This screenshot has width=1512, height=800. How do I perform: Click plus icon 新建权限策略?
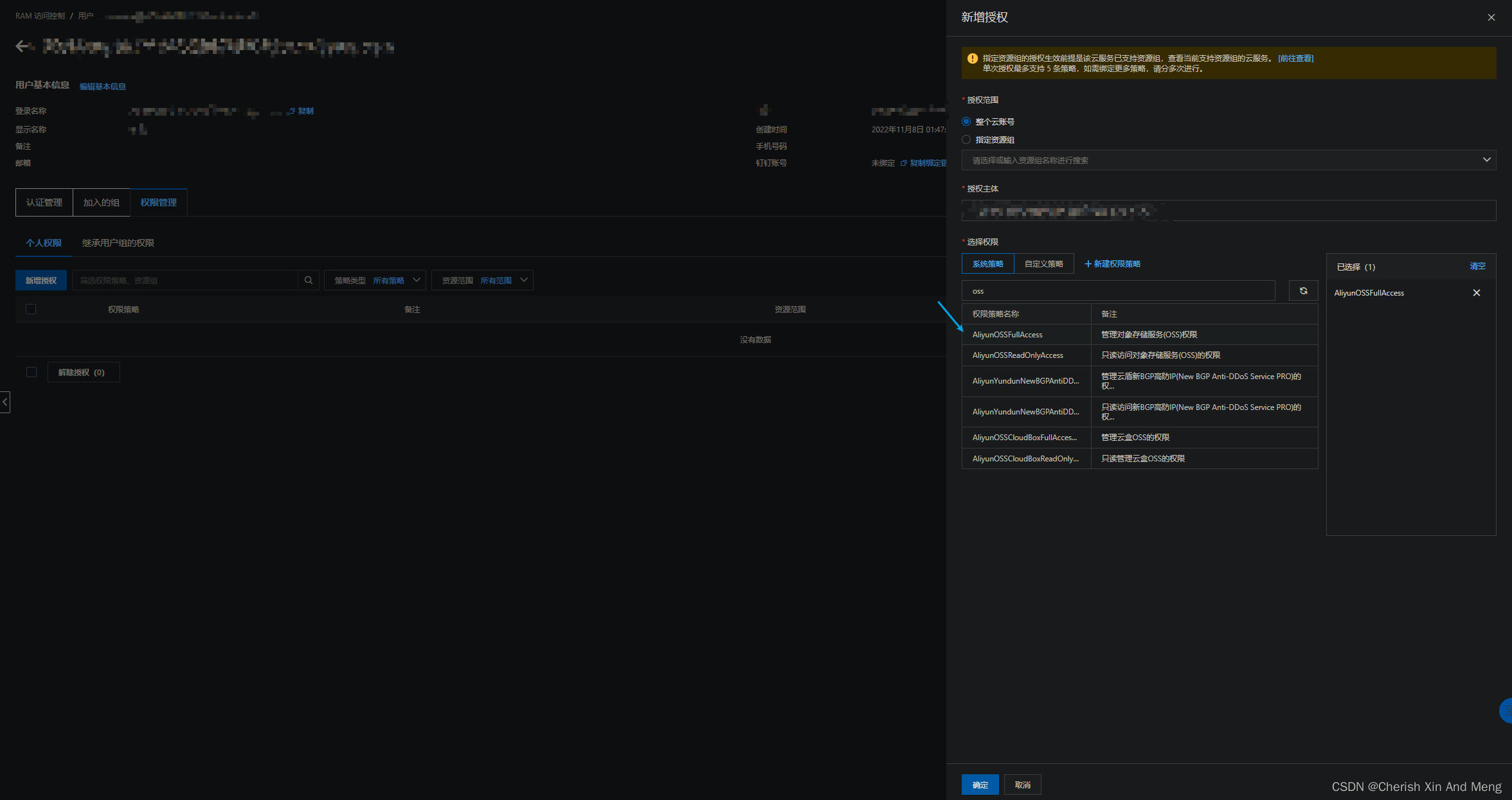point(1088,264)
